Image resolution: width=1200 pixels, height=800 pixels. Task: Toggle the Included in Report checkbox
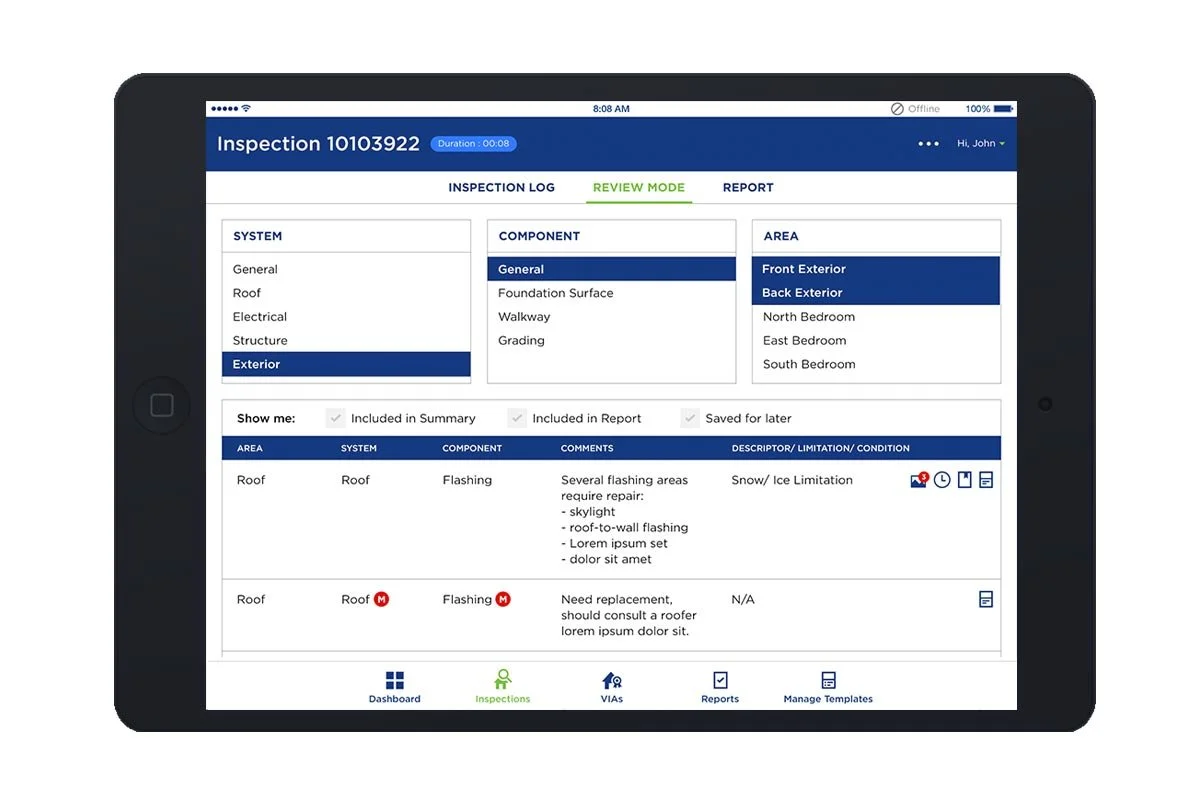pyautogui.click(x=517, y=418)
